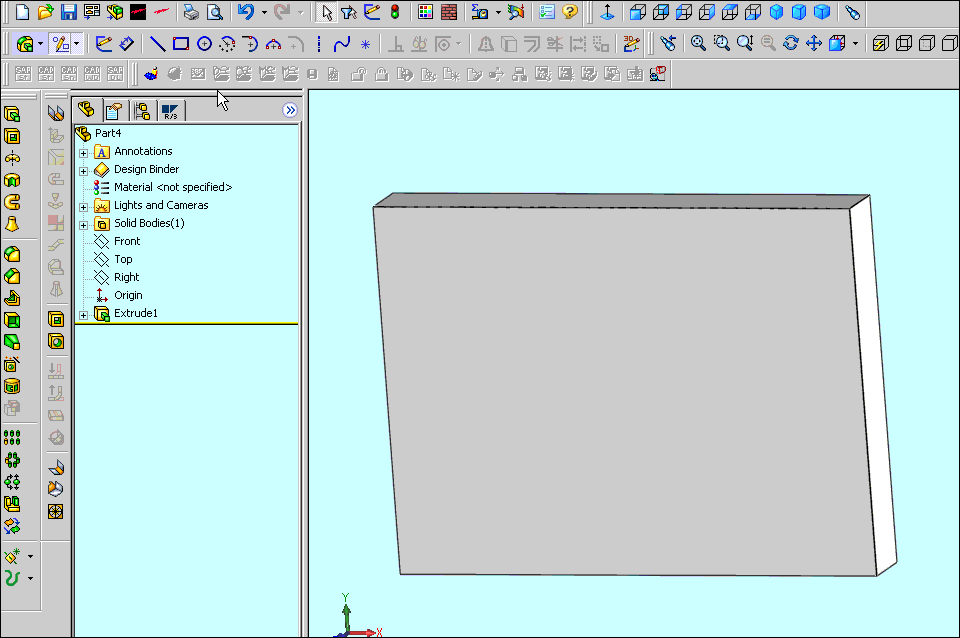Image resolution: width=960 pixels, height=638 pixels.
Task: Switch to FeatureManager design tree tab
Action: (x=86, y=110)
